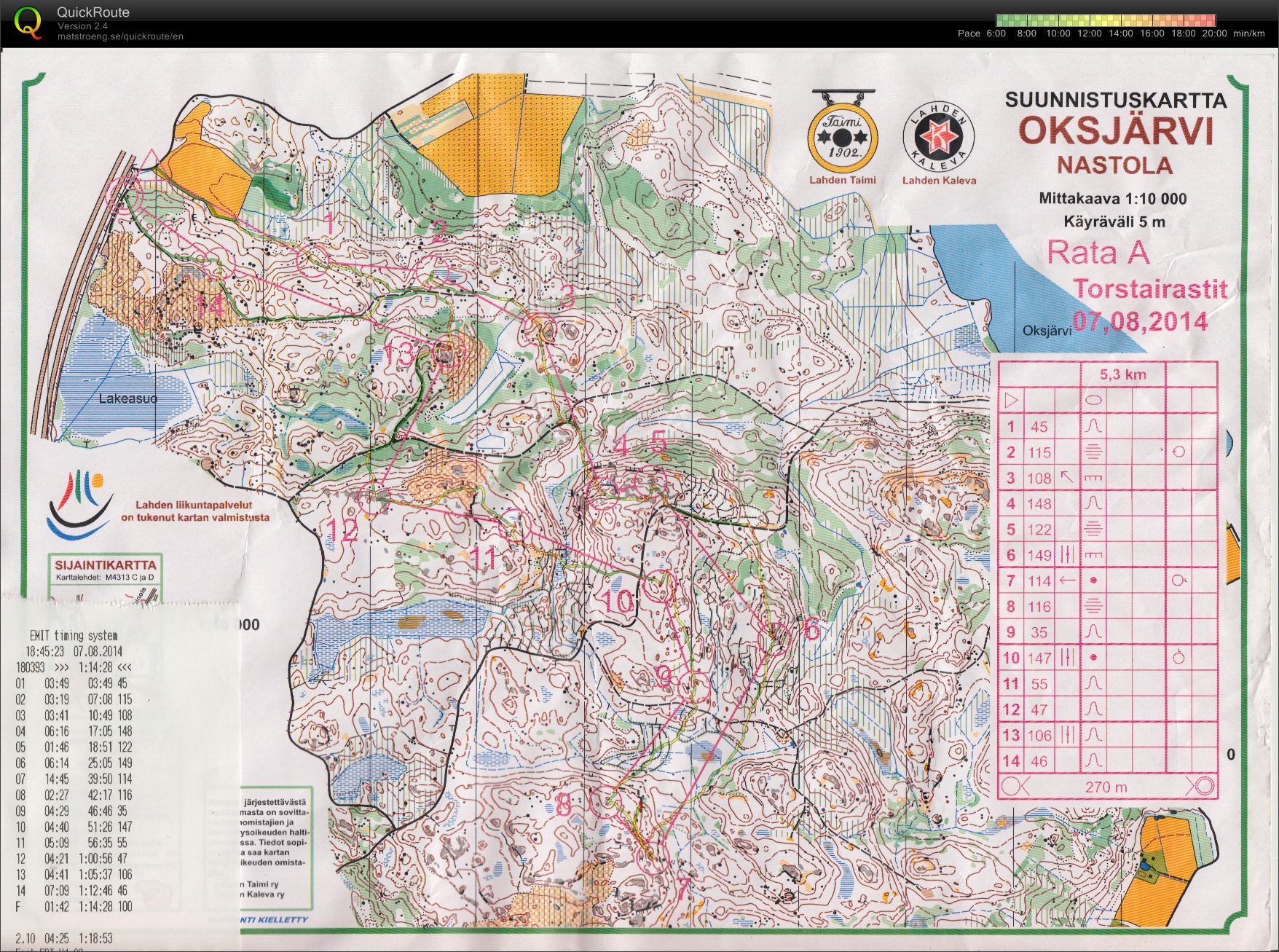Open the matstroeng.se/quickroute/en link

click(x=120, y=36)
